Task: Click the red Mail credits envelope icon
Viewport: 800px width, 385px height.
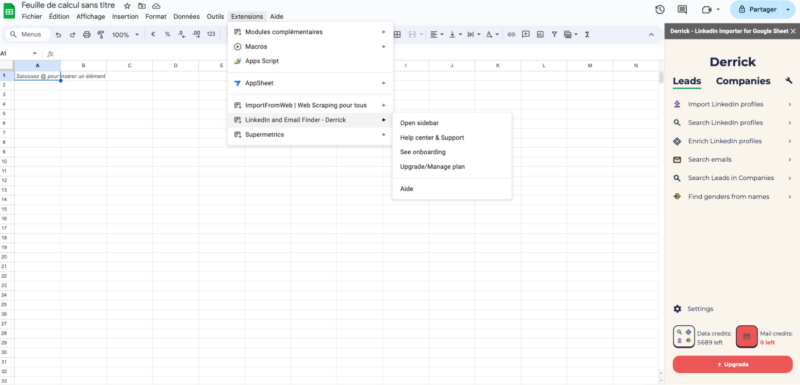Action: pos(746,337)
